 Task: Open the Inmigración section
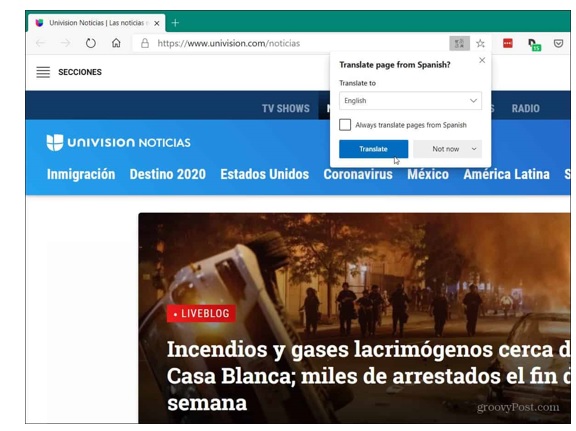pyautogui.click(x=81, y=174)
